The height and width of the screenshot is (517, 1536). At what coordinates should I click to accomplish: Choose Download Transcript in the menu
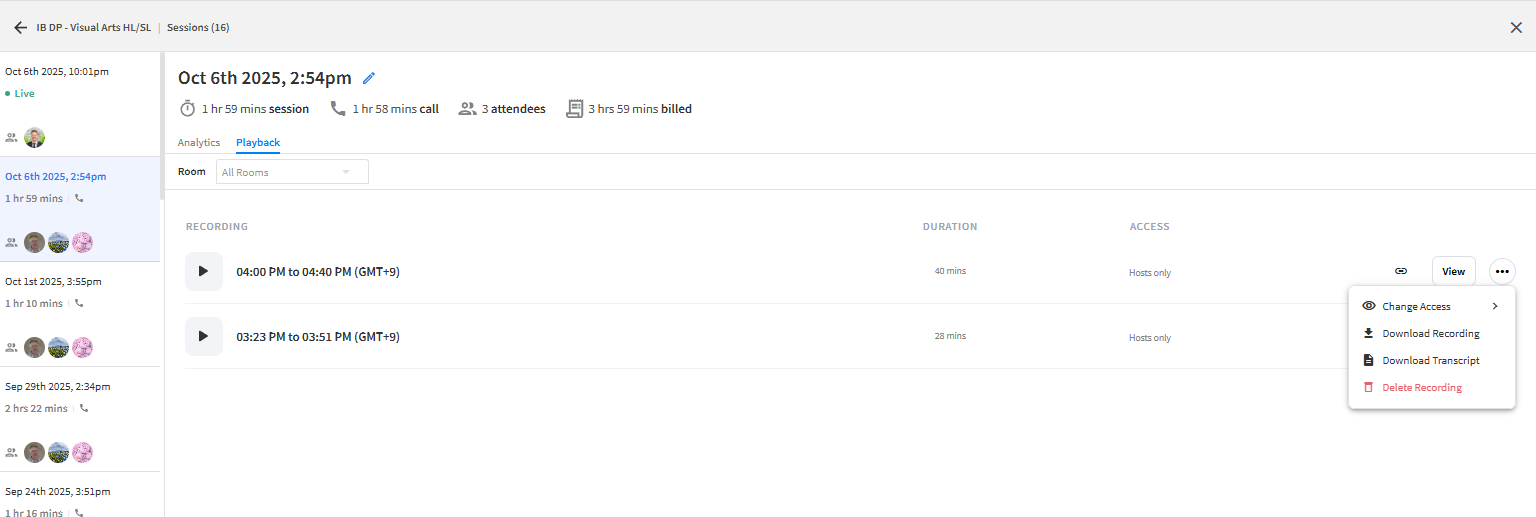pos(1430,361)
